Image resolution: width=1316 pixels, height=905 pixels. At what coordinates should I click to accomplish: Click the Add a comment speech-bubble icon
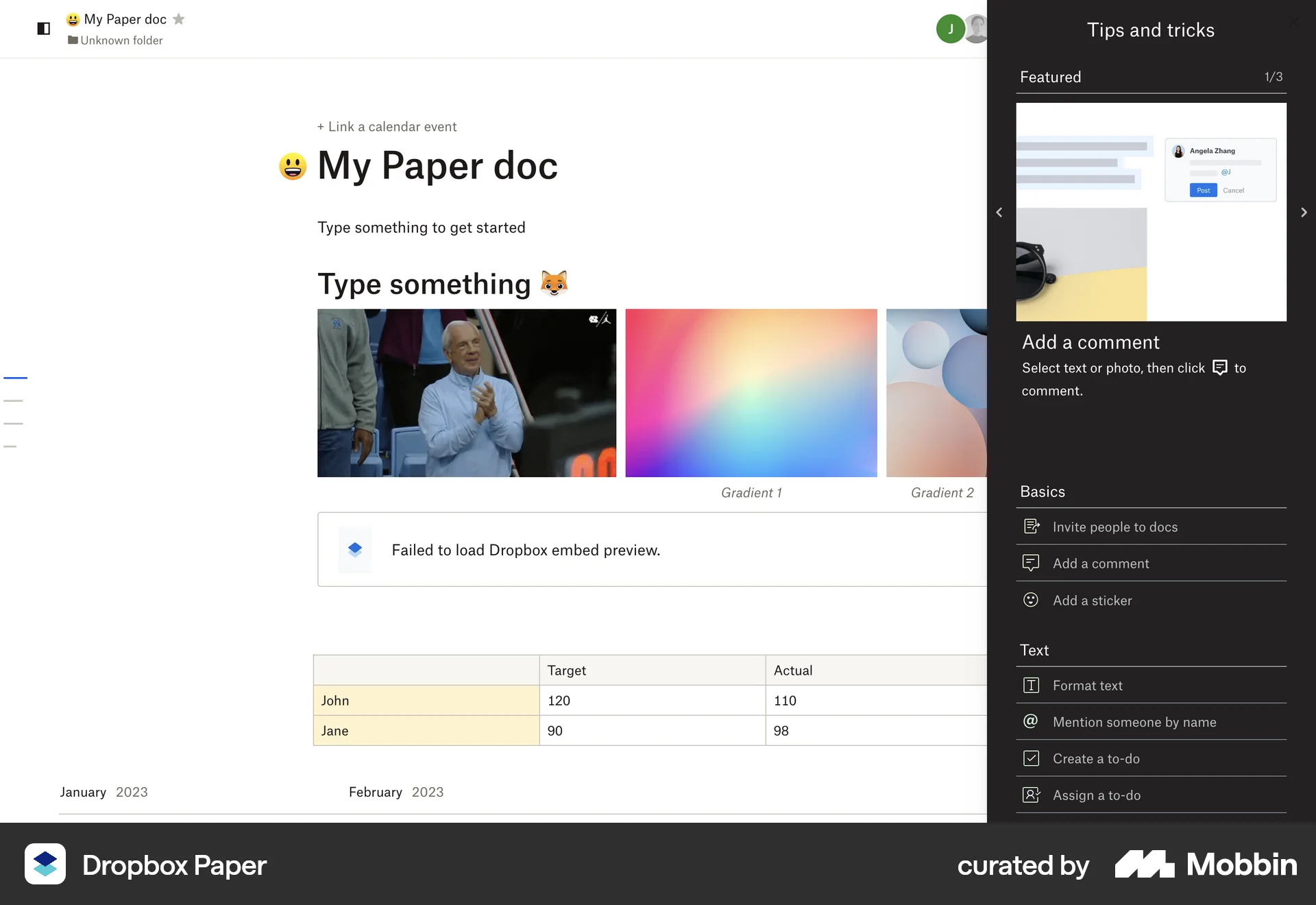click(1031, 563)
